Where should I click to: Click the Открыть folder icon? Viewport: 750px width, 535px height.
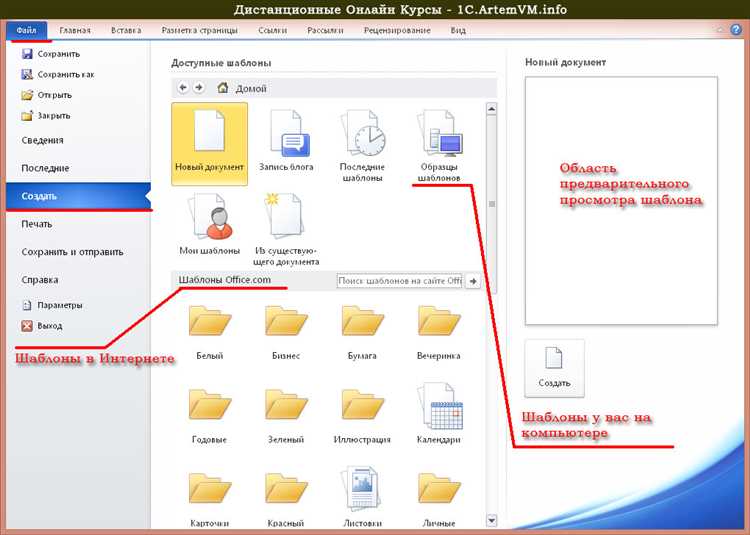(x=27, y=95)
